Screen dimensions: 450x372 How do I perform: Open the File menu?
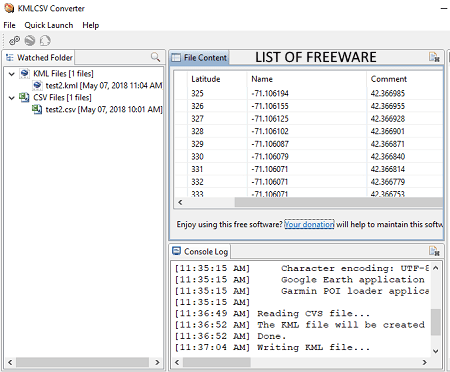[9, 25]
